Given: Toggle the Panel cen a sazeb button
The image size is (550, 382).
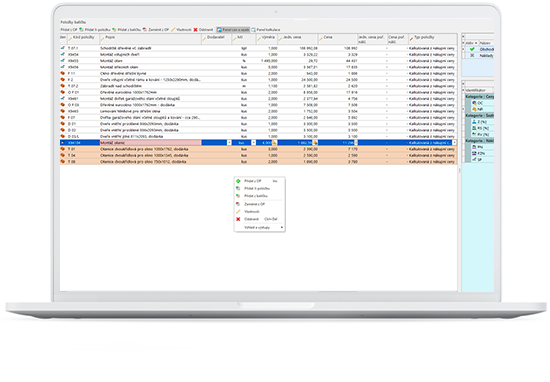Looking at the screenshot, I should [233, 30].
